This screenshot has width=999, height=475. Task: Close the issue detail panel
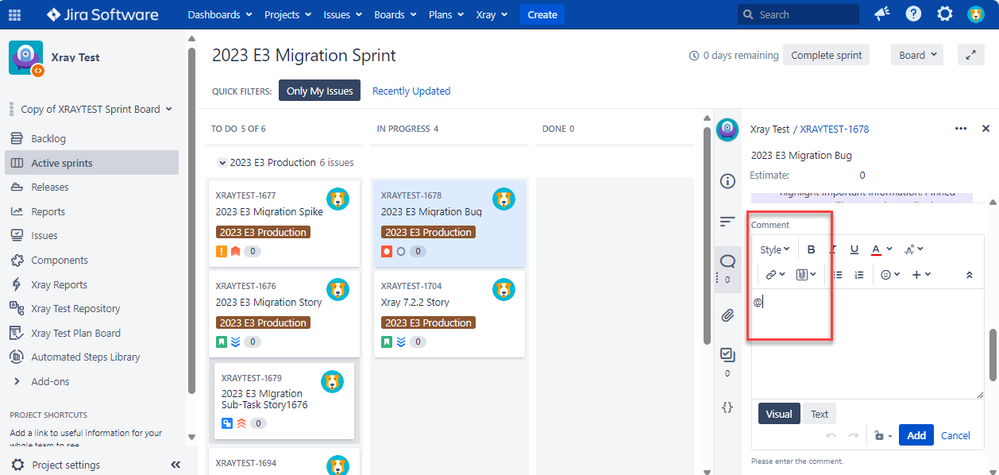click(x=986, y=129)
